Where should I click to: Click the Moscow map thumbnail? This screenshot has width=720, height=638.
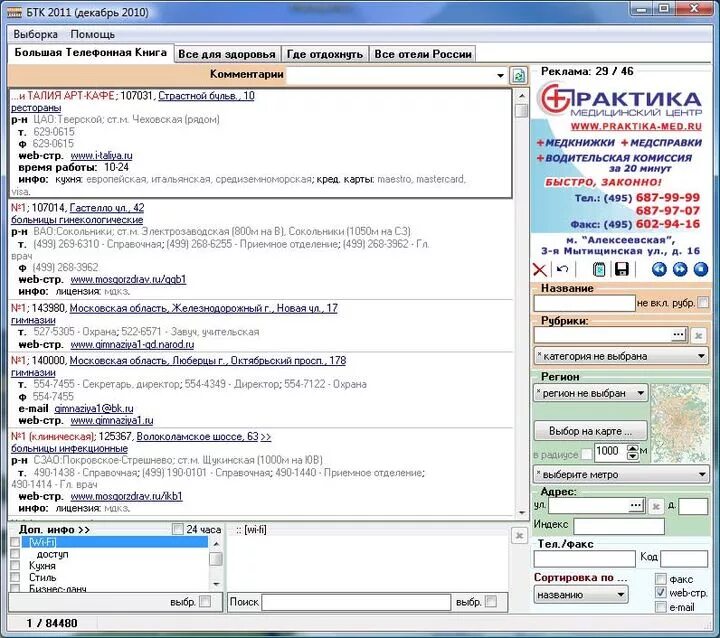(680, 423)
